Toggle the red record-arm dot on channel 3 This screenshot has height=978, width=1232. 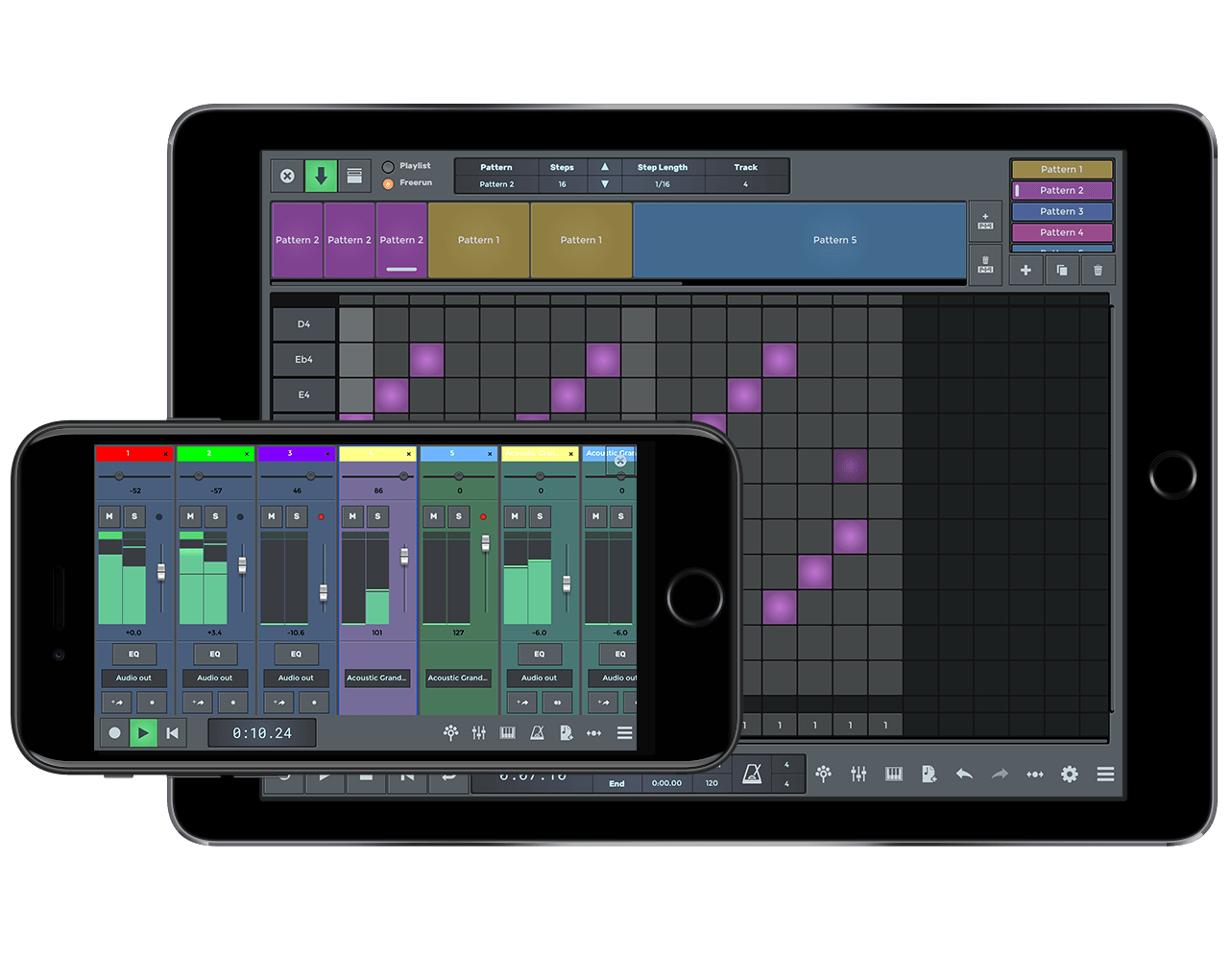pos(321,517)
